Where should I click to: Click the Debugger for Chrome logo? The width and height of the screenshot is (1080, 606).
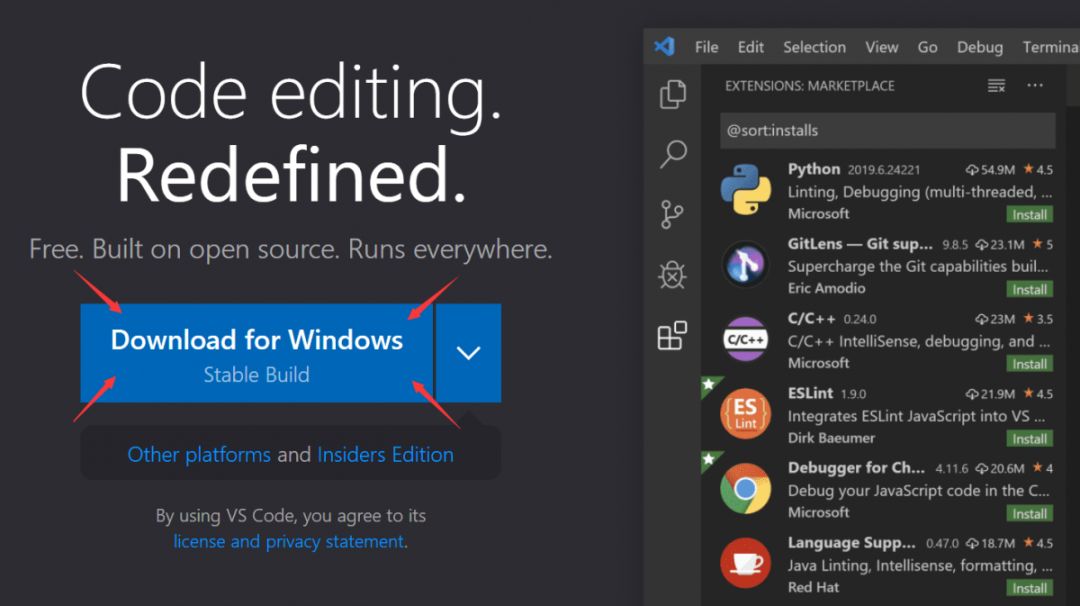pyautogui.click(x=745, y=488)
